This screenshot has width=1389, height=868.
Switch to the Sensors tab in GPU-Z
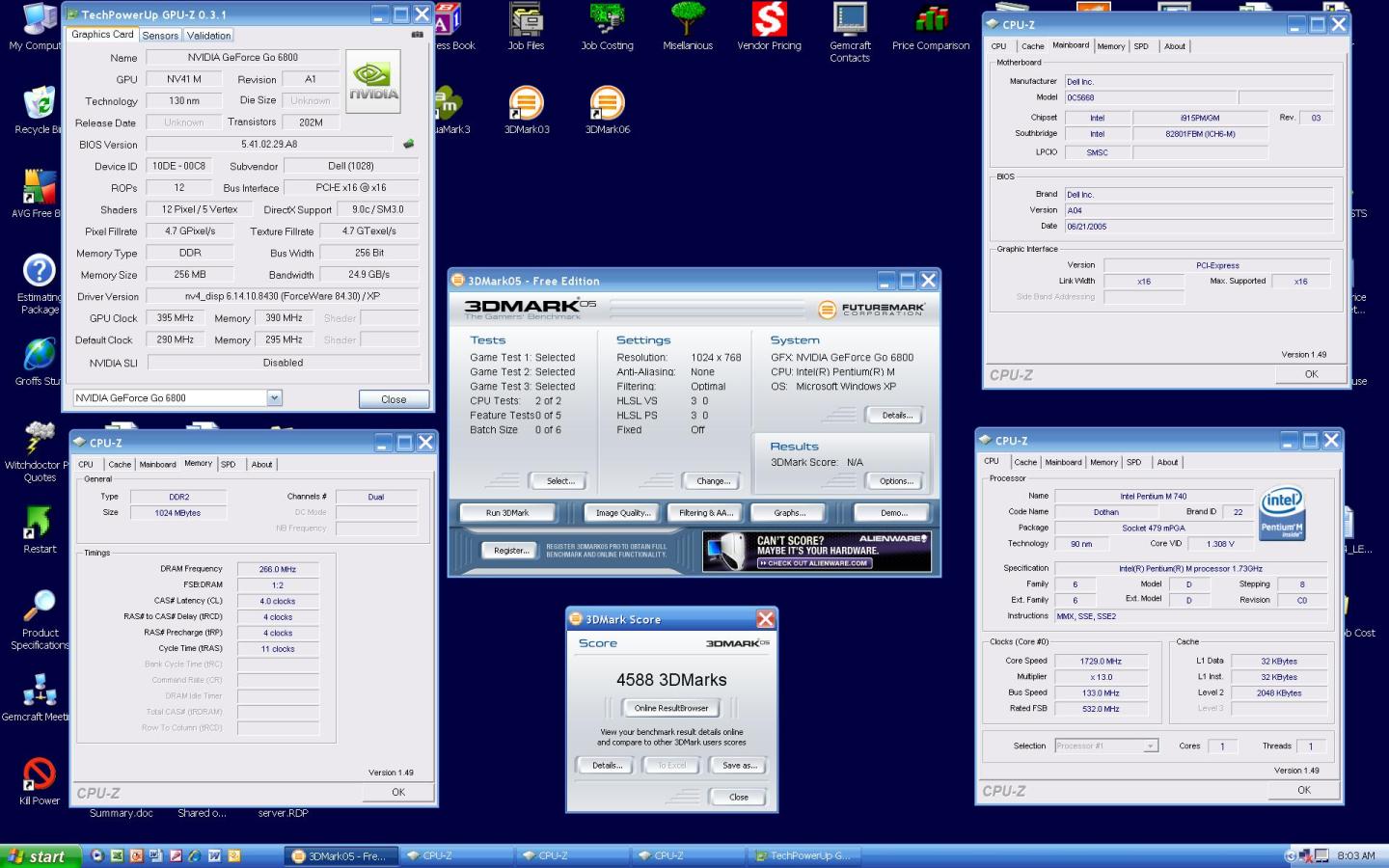tap(160, 36)
